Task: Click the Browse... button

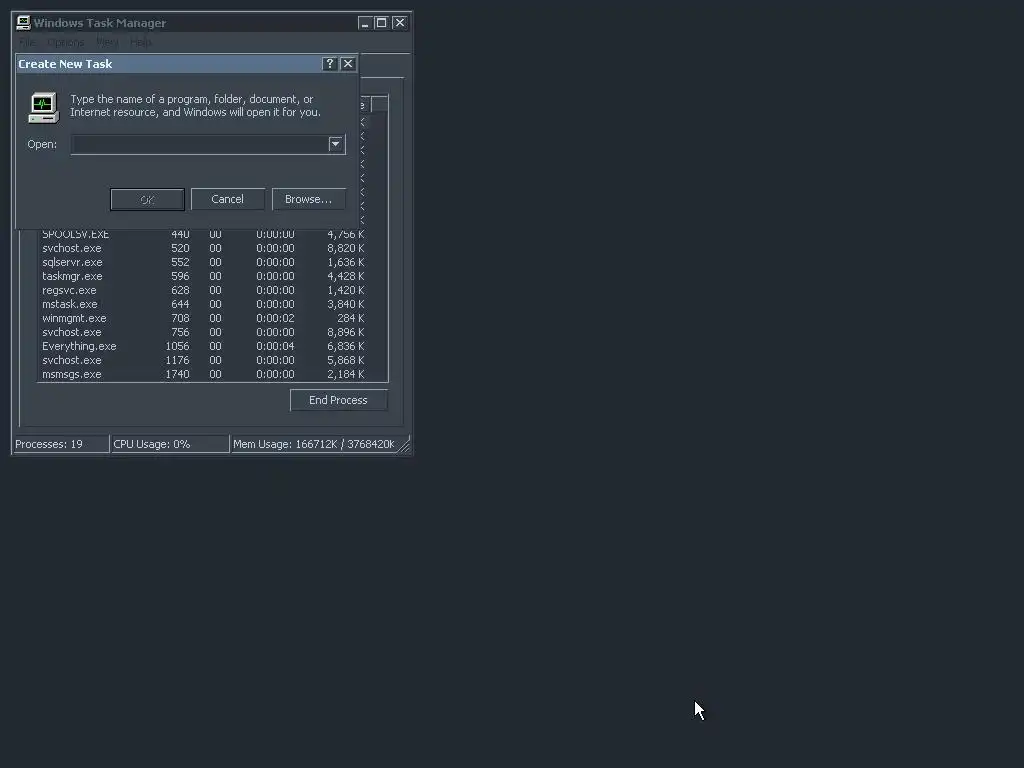Action: coord(308,199)
